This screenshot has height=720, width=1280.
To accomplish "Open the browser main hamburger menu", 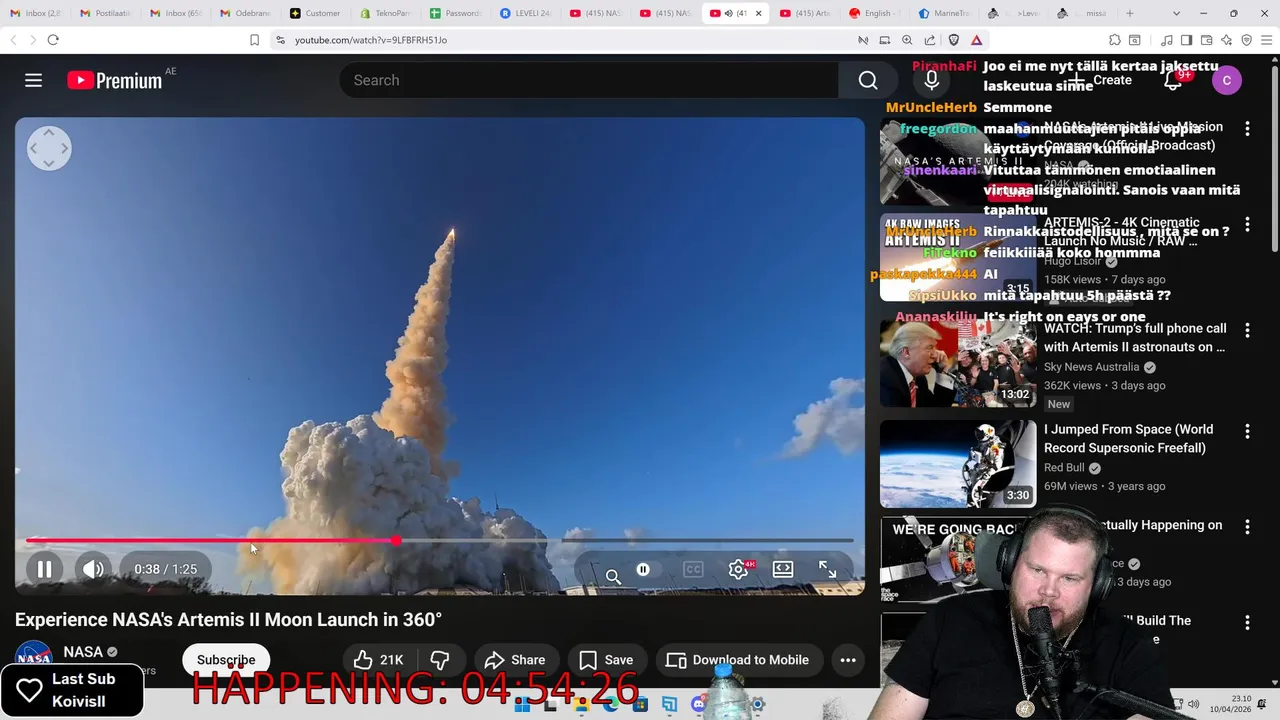I will (x=1267, y=40).
